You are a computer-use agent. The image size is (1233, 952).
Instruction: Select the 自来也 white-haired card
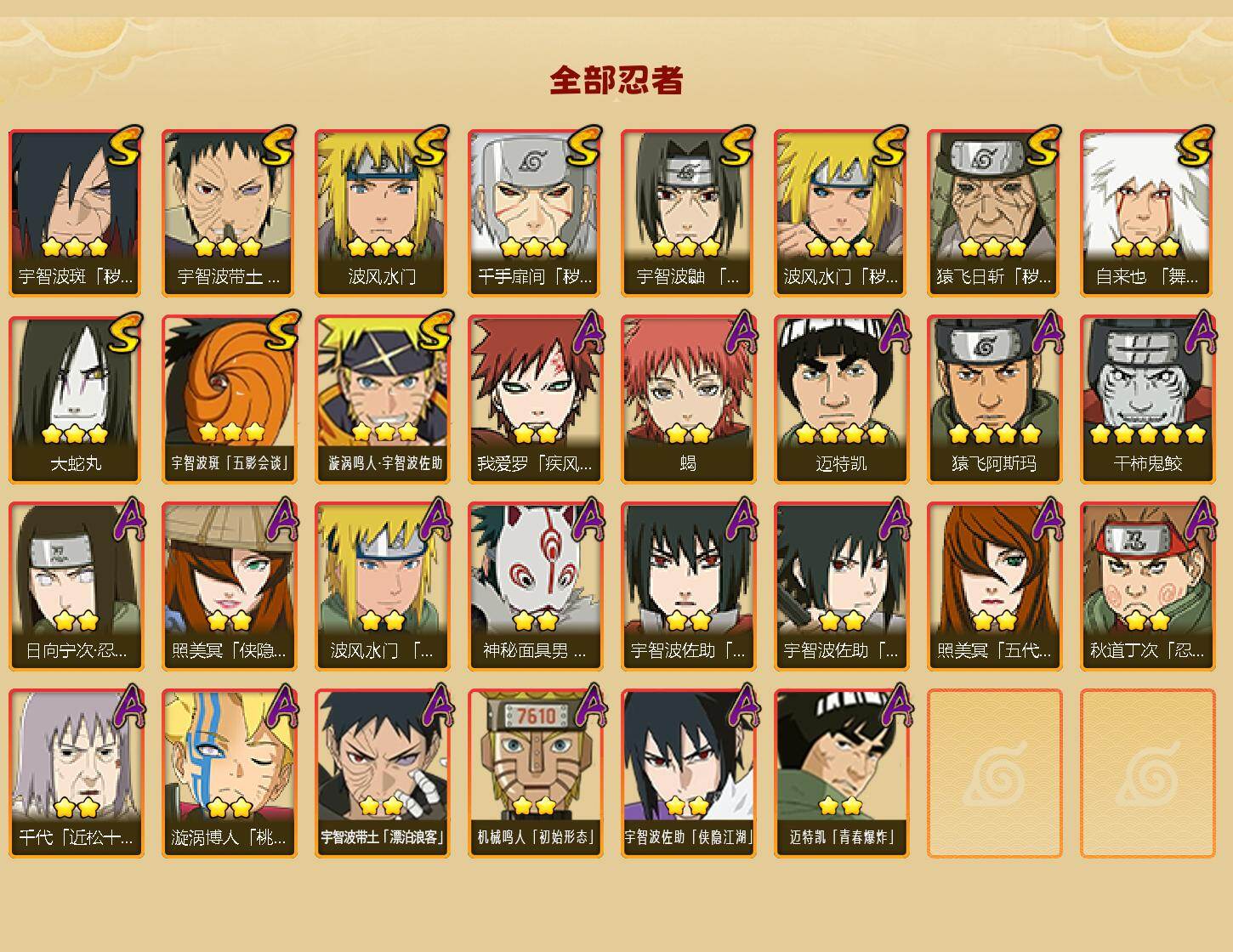click(1148, 212)
